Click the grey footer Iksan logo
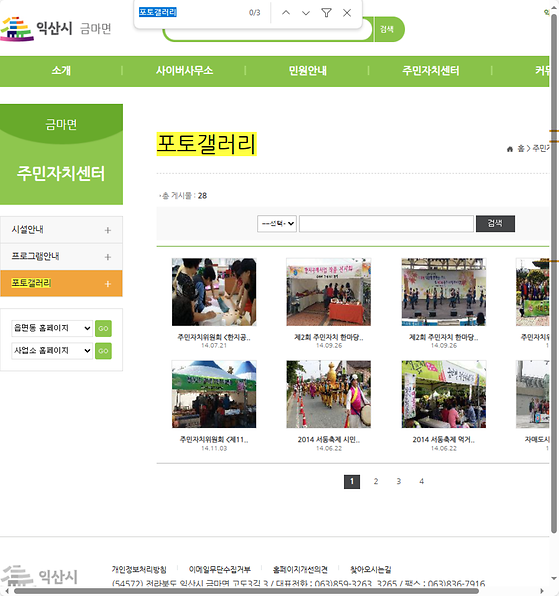This screenshot has height=596, width=559. pyautogui.click(x=40, y=577)
